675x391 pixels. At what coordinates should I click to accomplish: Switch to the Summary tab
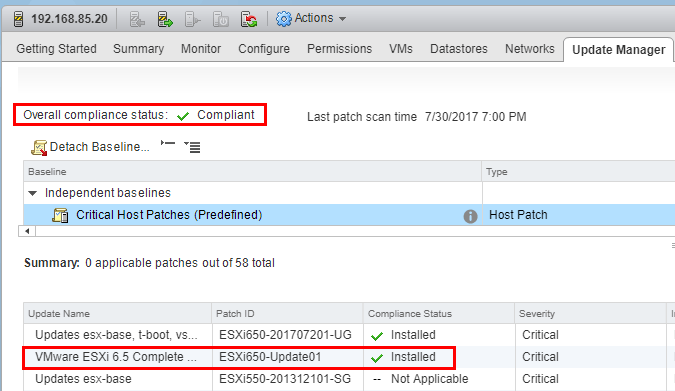[x=139, y=49]
